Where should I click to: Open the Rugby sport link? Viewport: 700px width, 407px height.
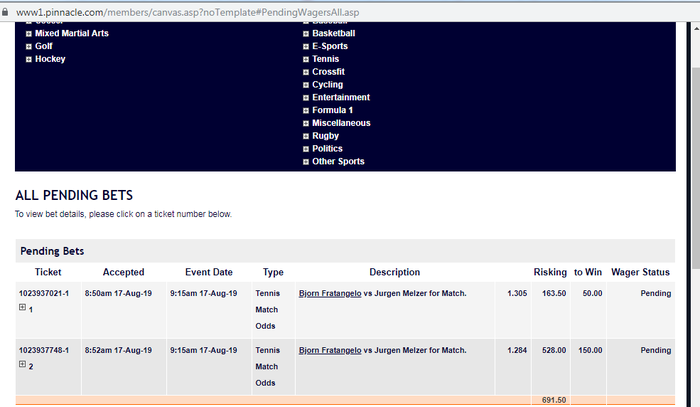(x=325, y=136)
